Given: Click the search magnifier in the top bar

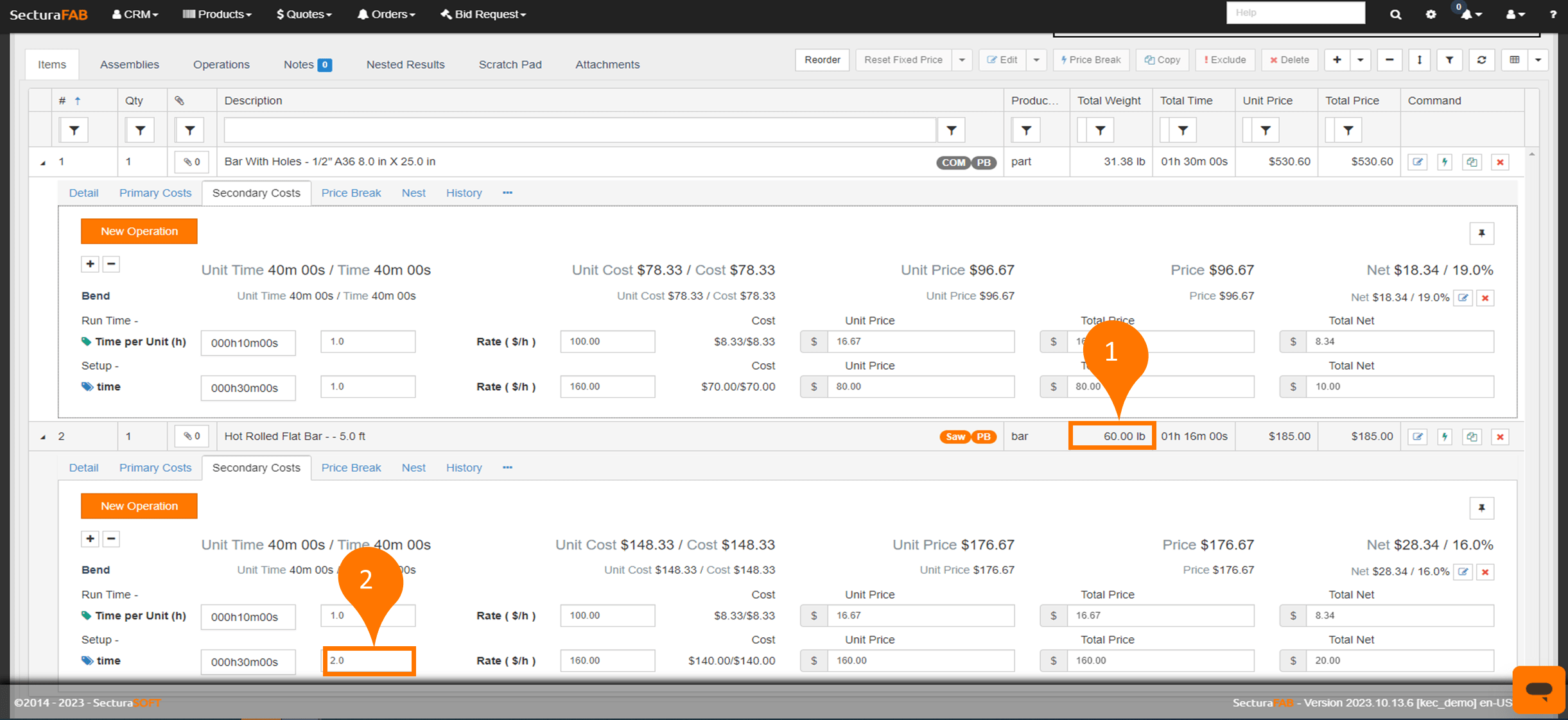Looking at the screenshot, I should (x=1395, y=13).
